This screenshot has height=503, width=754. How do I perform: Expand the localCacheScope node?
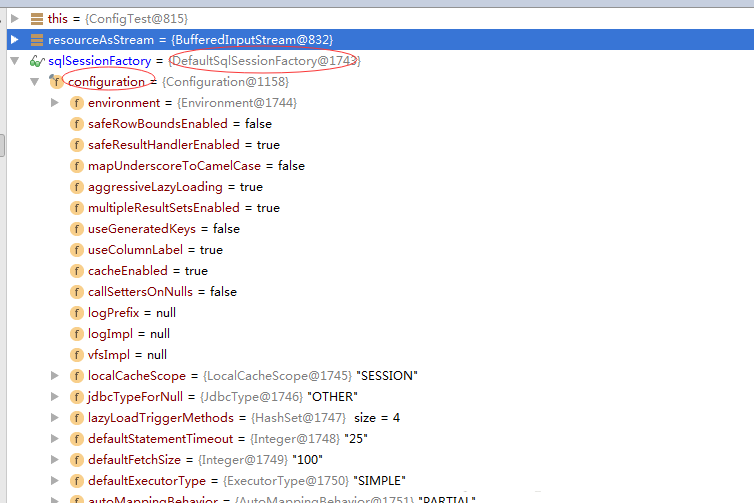coord(55,376)
